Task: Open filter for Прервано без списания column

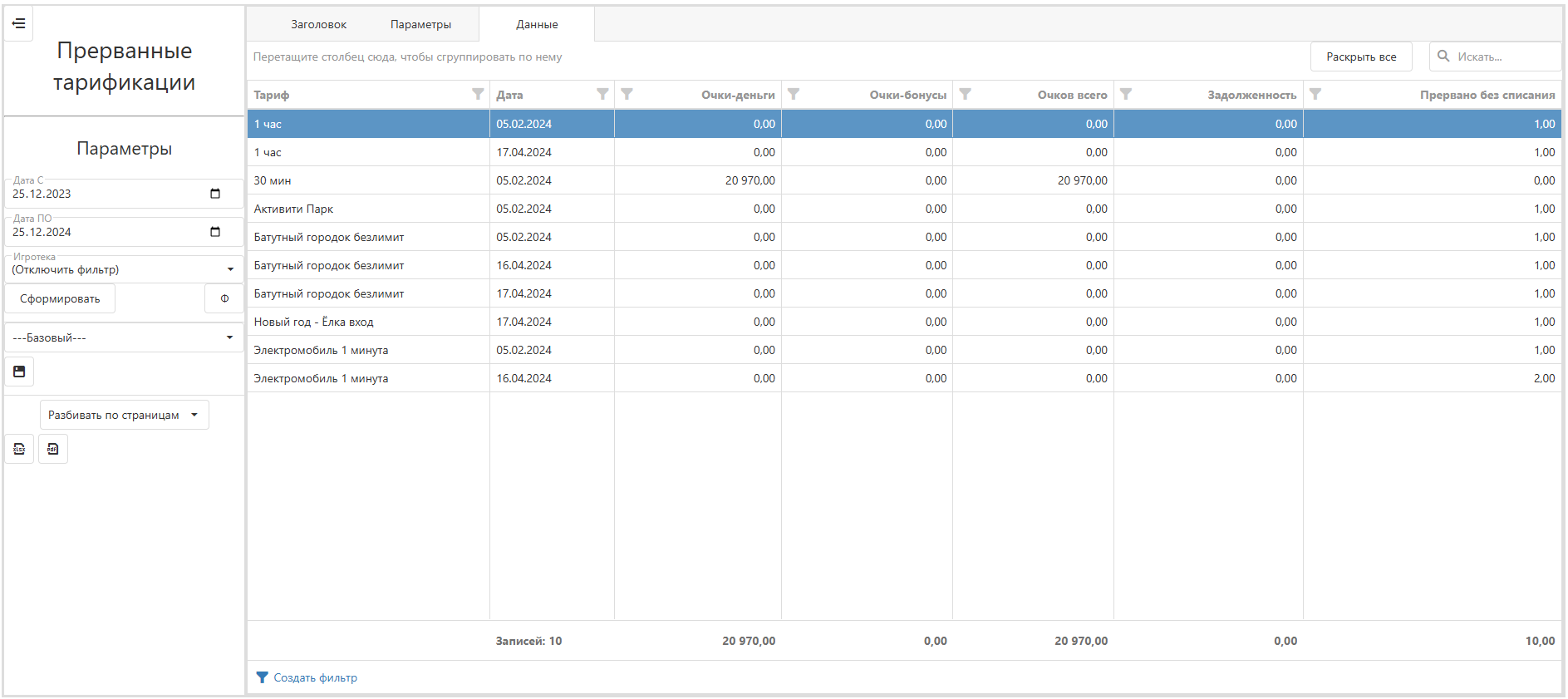Action: tap(1315, 94)
